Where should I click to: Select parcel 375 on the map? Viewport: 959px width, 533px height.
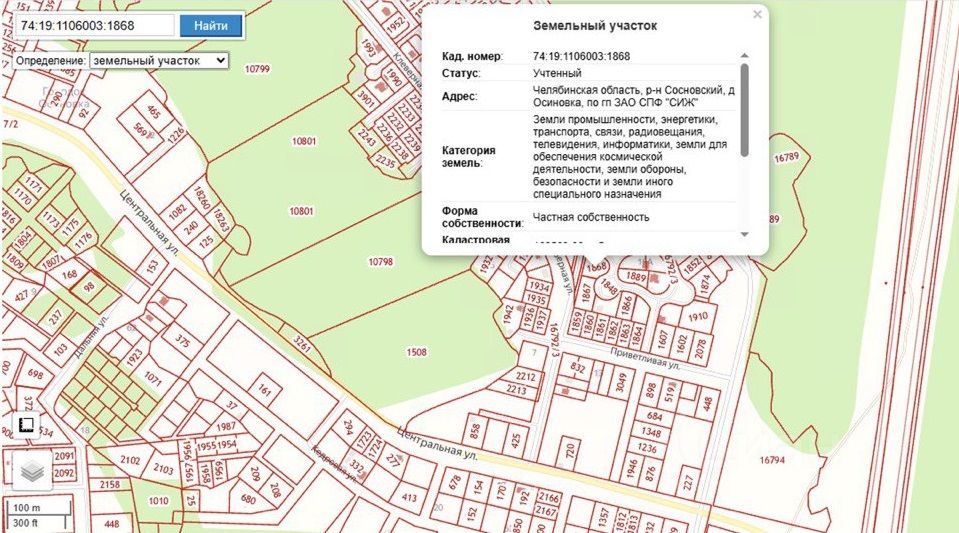tap(182, 340)
